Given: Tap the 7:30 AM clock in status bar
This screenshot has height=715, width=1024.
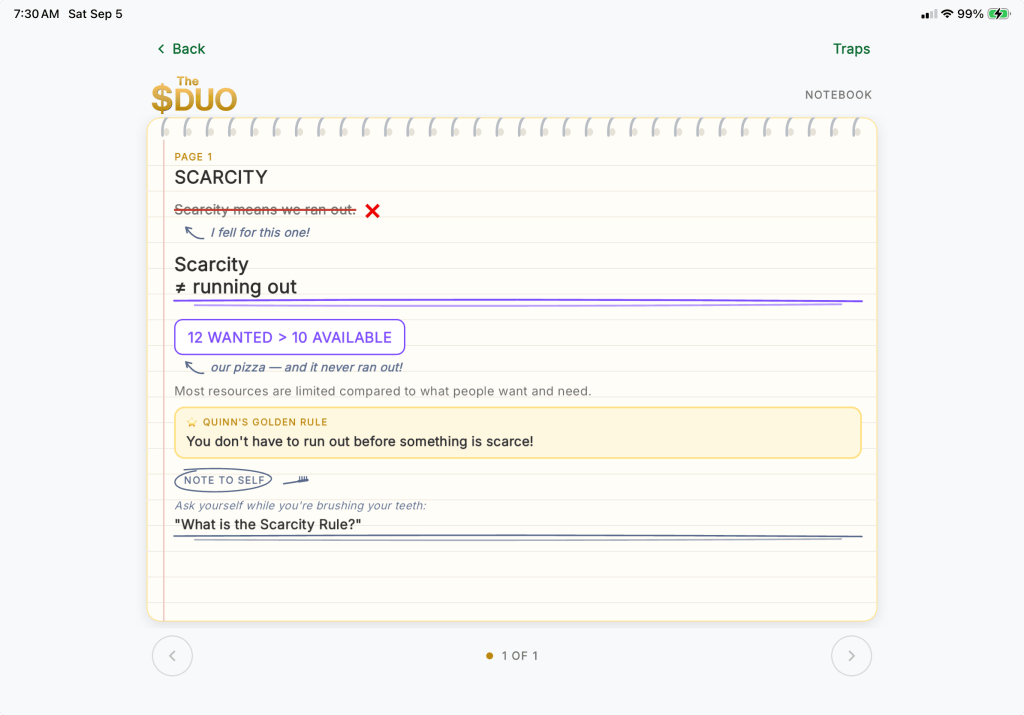Looking at the screenshot, I should pos(36,14).
